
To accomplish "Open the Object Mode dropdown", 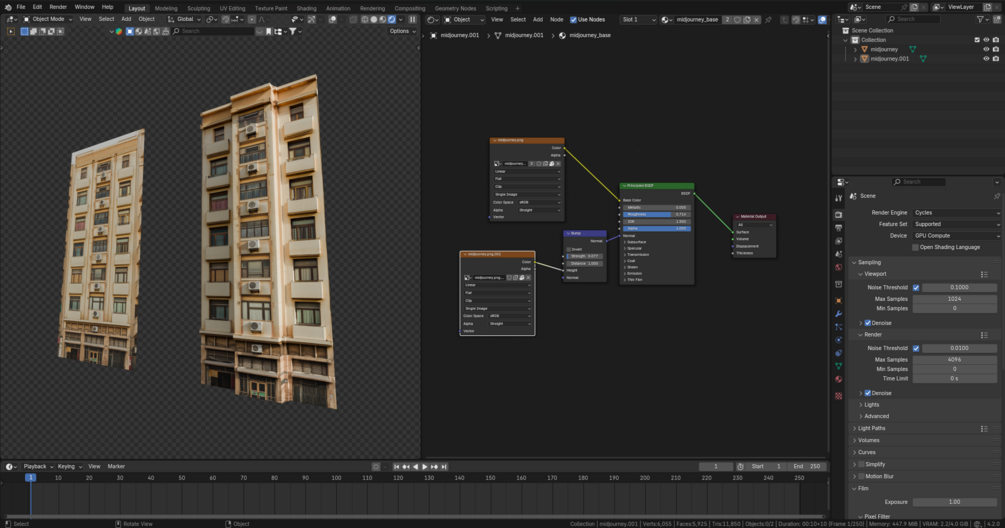I will (x=47, y=19).
